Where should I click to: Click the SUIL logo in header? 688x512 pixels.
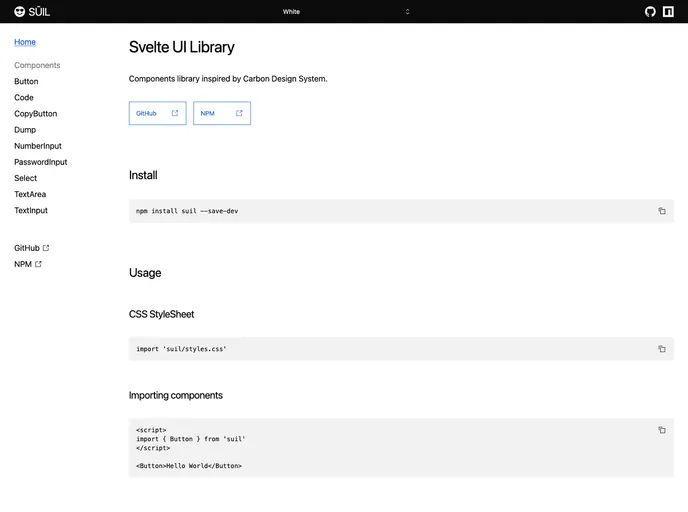(x=32, y=12)
